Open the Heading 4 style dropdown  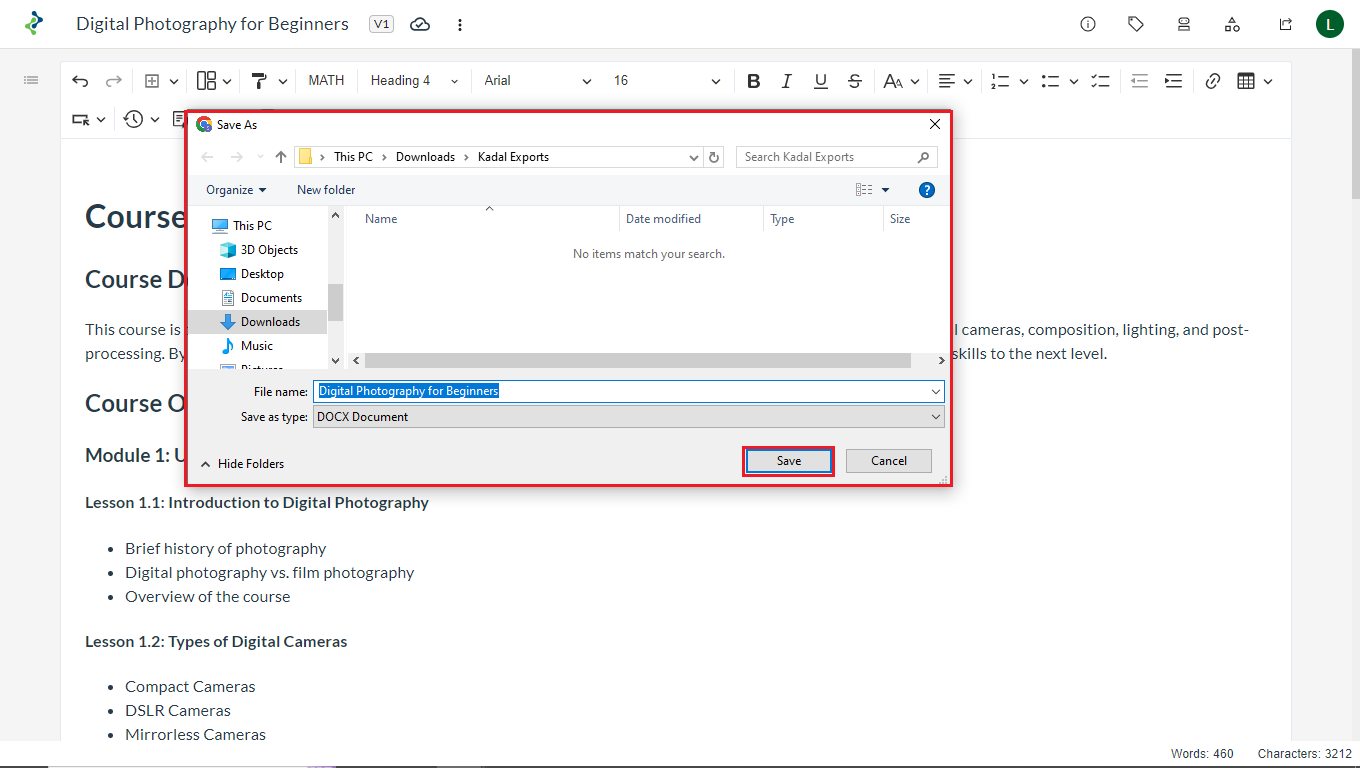coord(414,81)
